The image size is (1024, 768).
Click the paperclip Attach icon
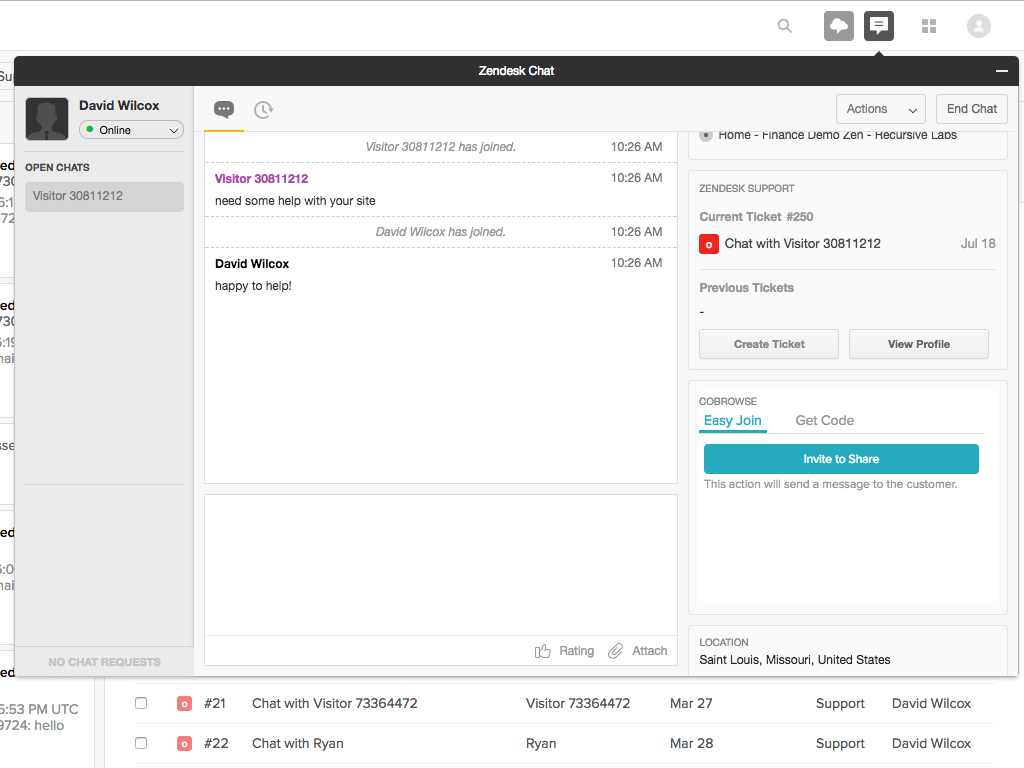point(616,651)
